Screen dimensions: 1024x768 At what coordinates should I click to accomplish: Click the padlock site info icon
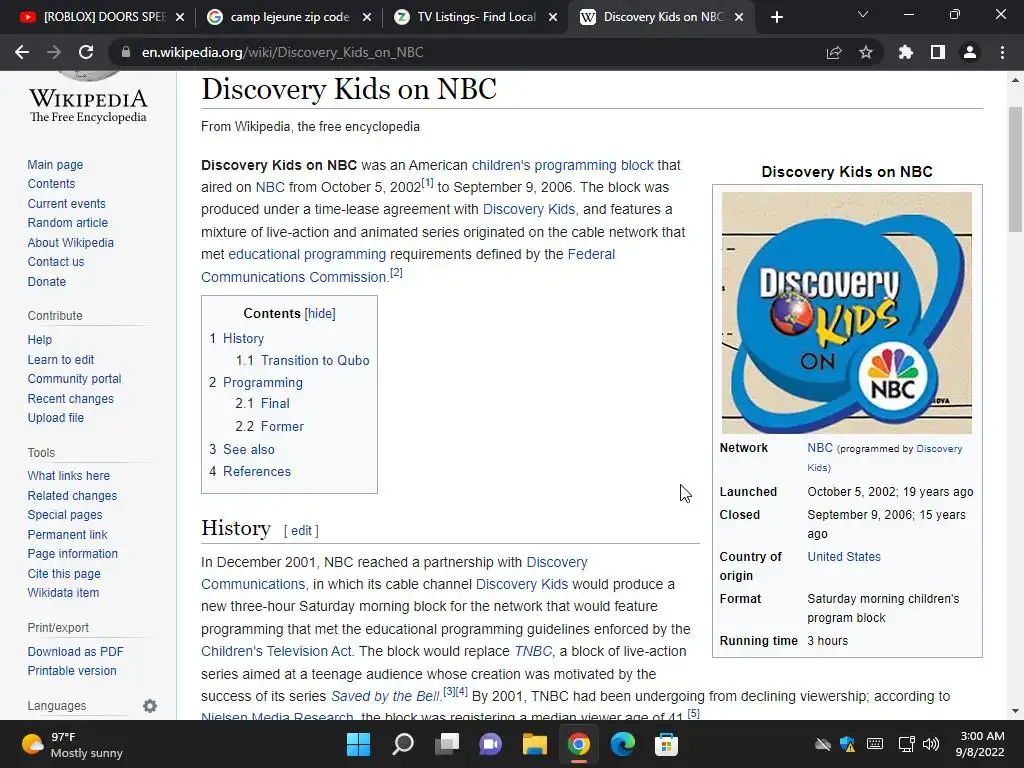click(126, 52)
